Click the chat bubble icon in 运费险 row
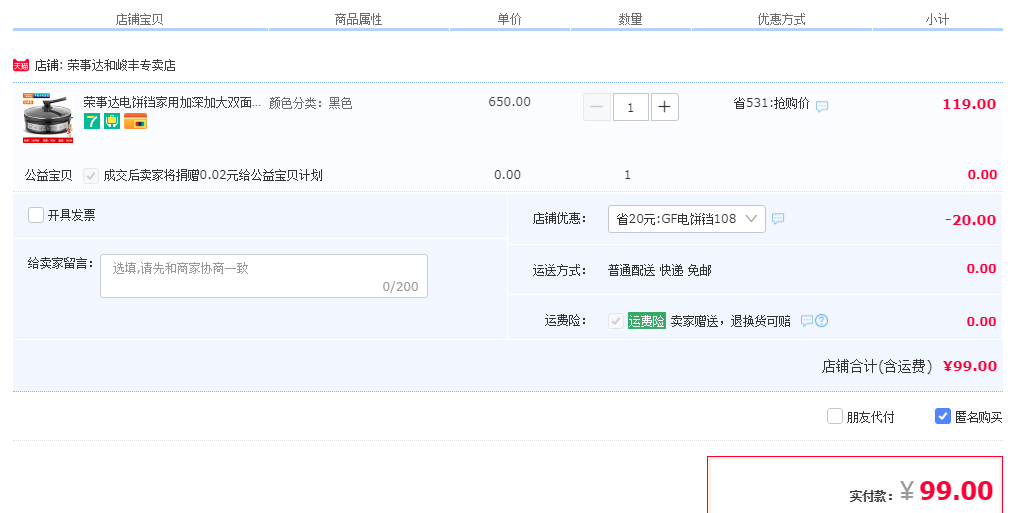Image resolution: width=1019 pixels, height=513 pixels. [806, 321]
